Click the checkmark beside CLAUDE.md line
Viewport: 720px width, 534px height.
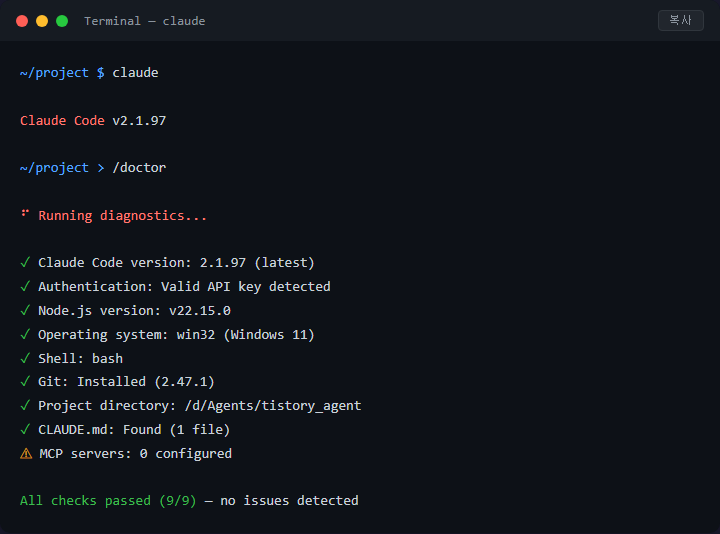(x=25, y=429)
